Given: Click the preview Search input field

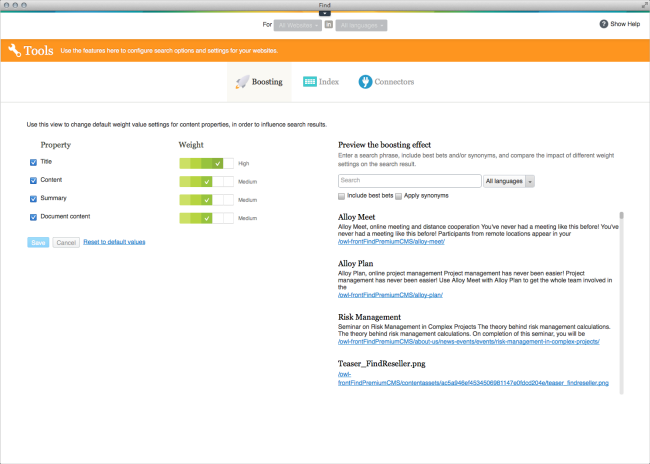Looking at the screenshot, I should [409, 181].
